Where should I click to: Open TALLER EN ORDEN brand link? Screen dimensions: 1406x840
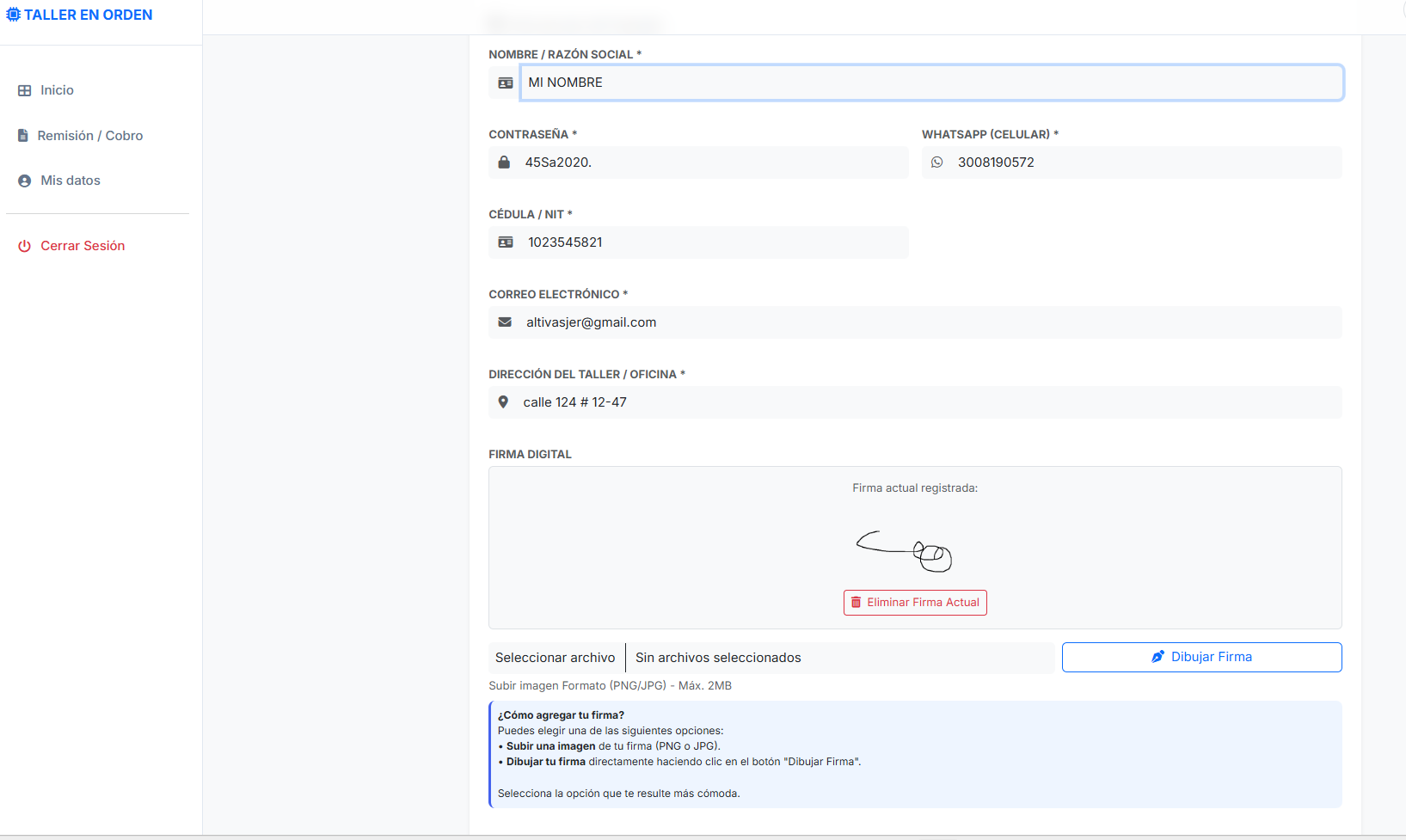(79, 15)
